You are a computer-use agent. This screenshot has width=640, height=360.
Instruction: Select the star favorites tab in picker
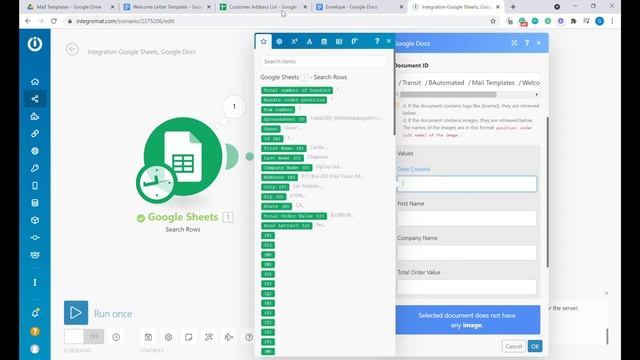pos(264,41)
